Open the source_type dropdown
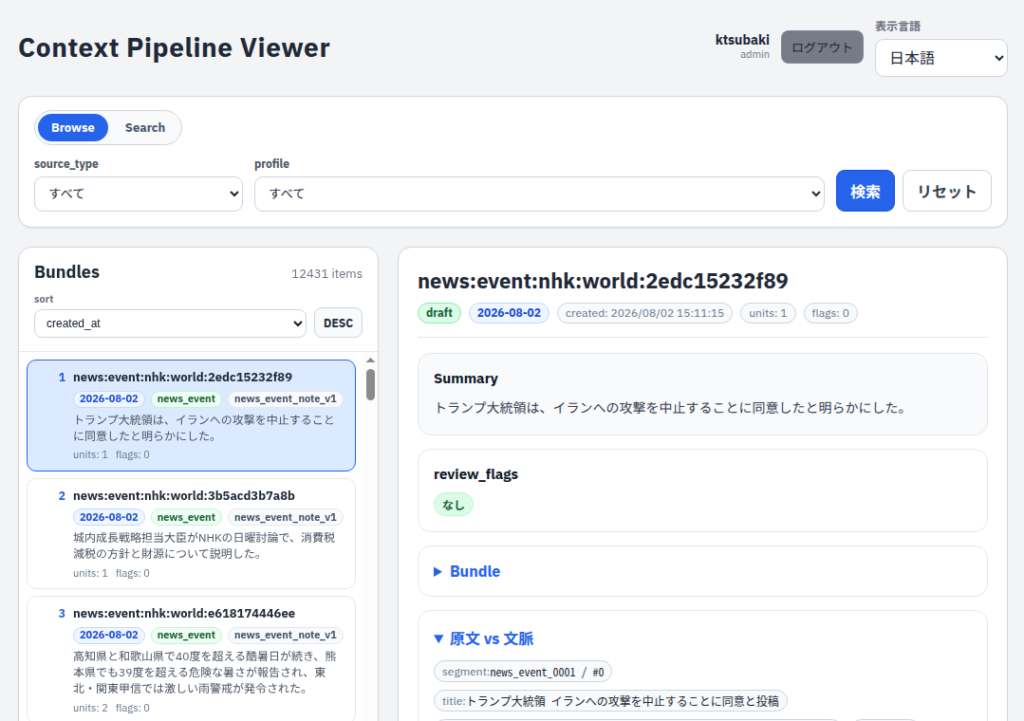 (x=138, y=194)
